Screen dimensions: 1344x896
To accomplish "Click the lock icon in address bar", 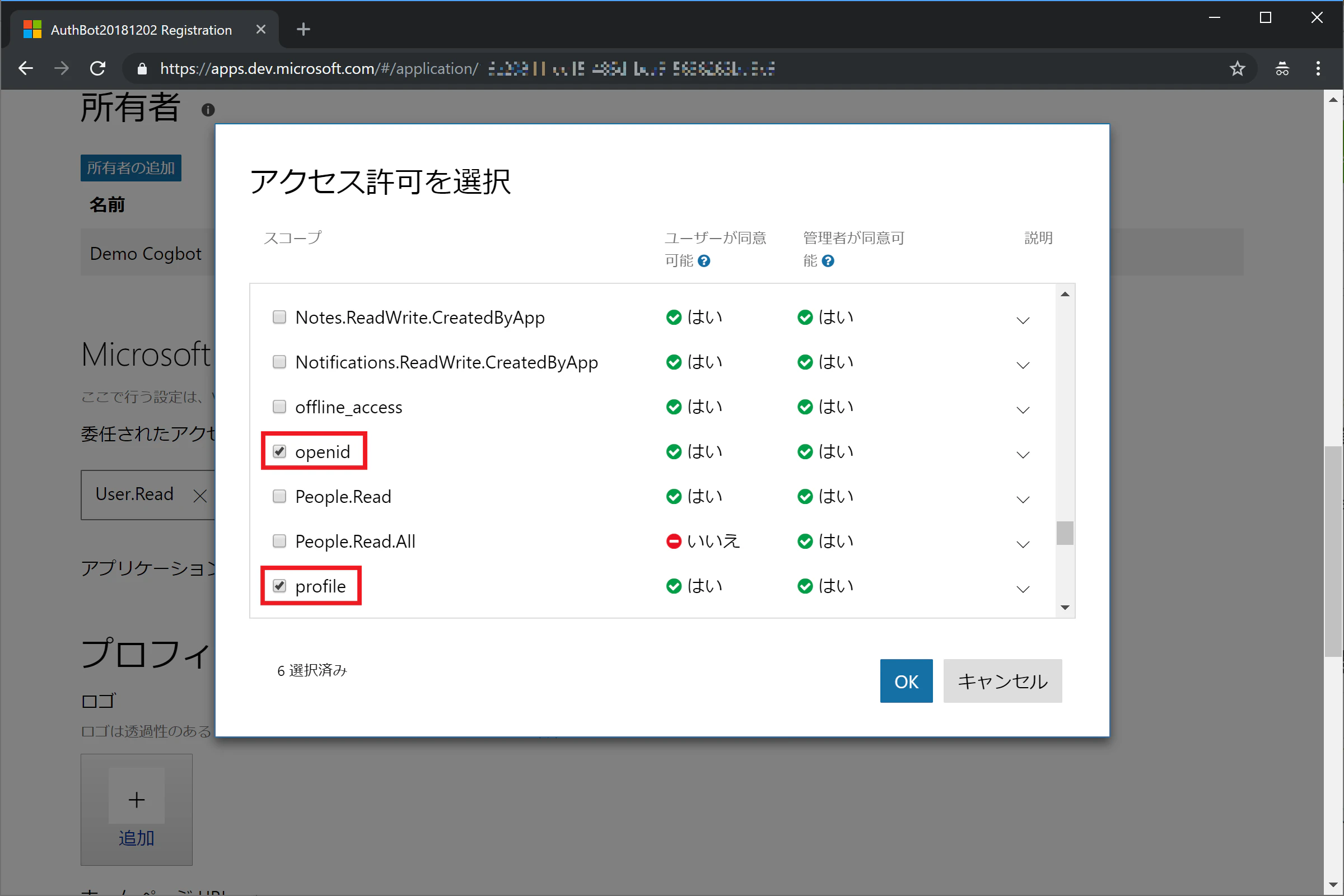I will coord(142,69).
